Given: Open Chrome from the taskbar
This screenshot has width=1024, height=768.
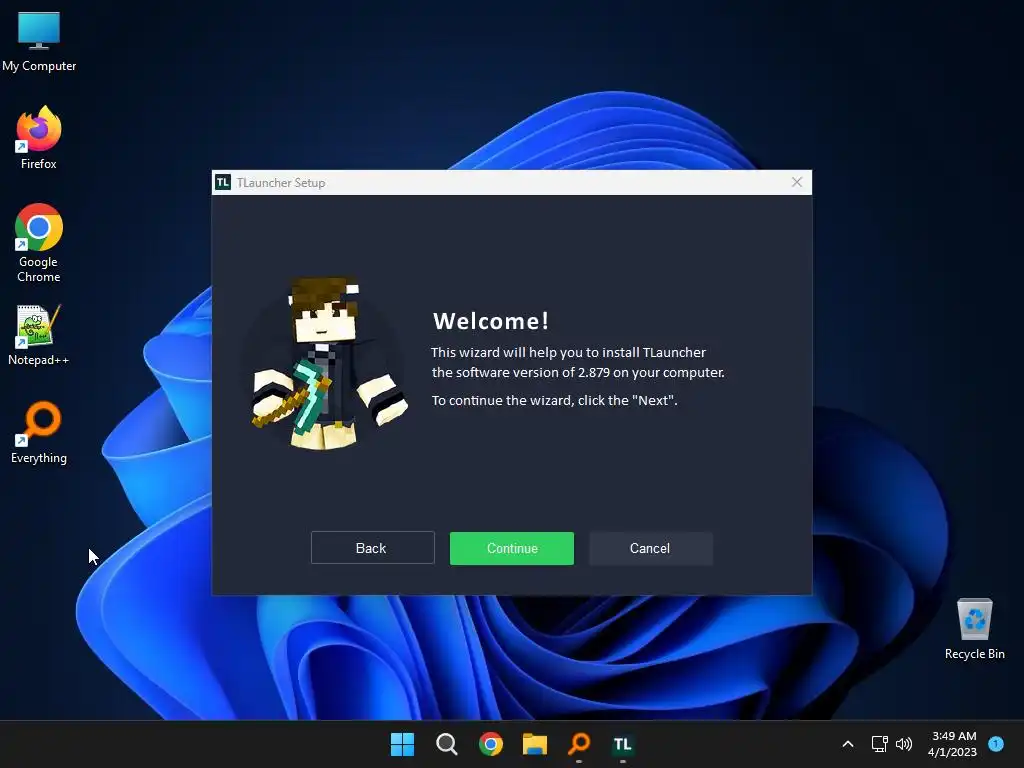Looking at the screenshot, I should (490, 744).
